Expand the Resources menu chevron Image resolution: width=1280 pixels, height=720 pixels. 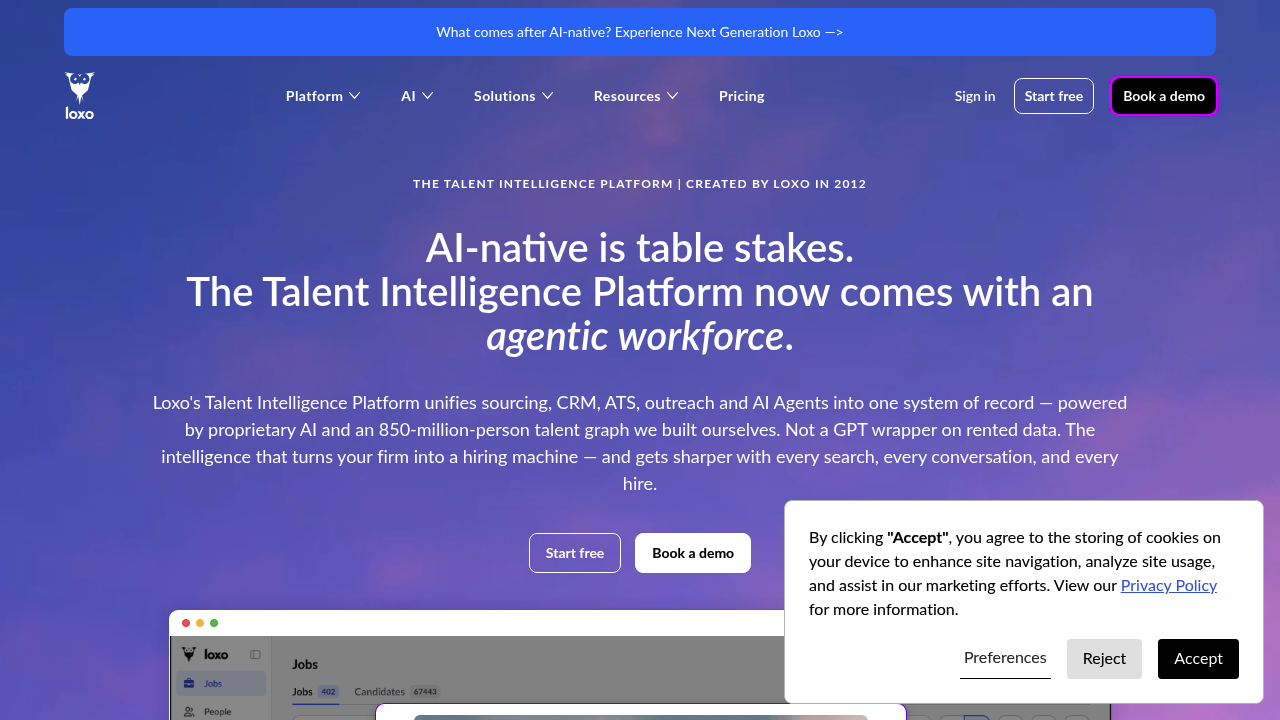click(x=673, y=96)
